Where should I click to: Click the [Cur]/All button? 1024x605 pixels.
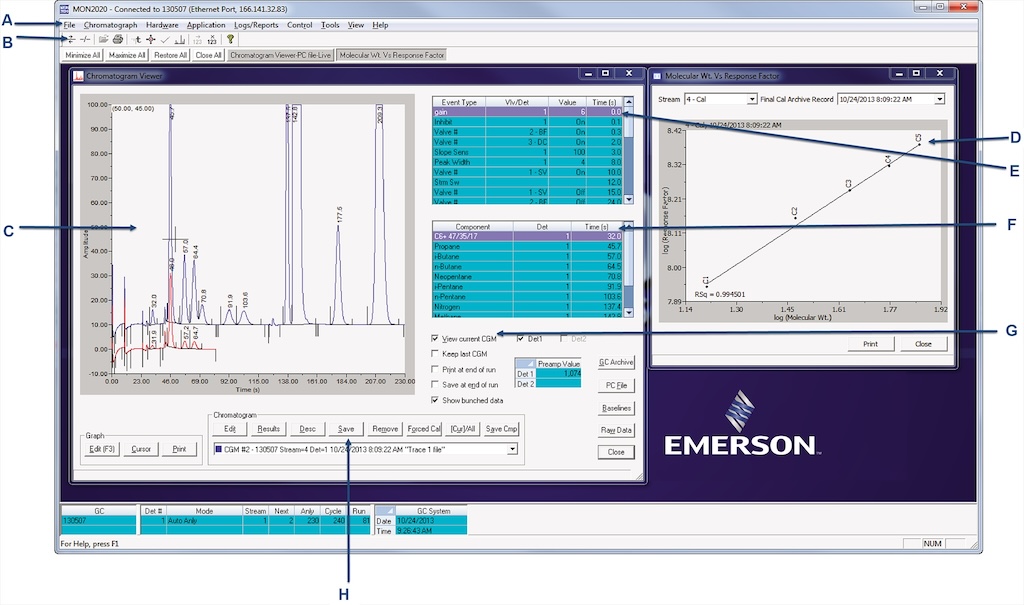click(463, 429)
